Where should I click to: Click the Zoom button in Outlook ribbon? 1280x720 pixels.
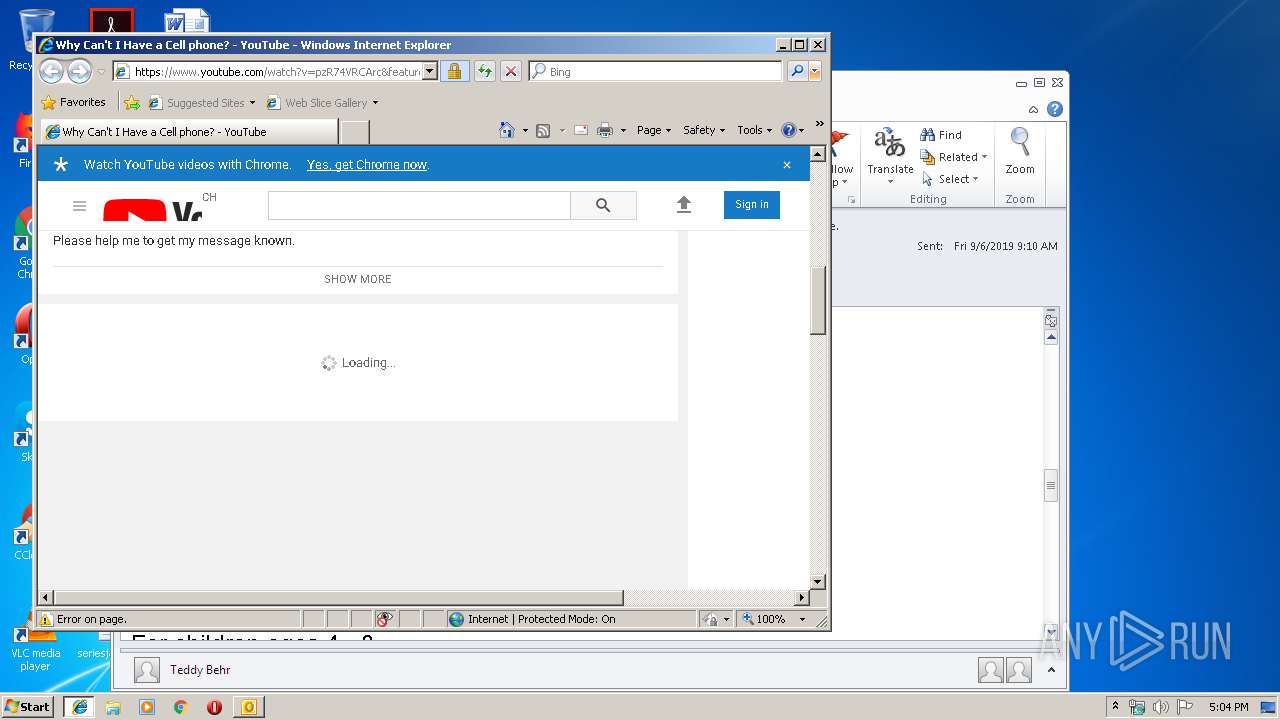coord(1020,153)
